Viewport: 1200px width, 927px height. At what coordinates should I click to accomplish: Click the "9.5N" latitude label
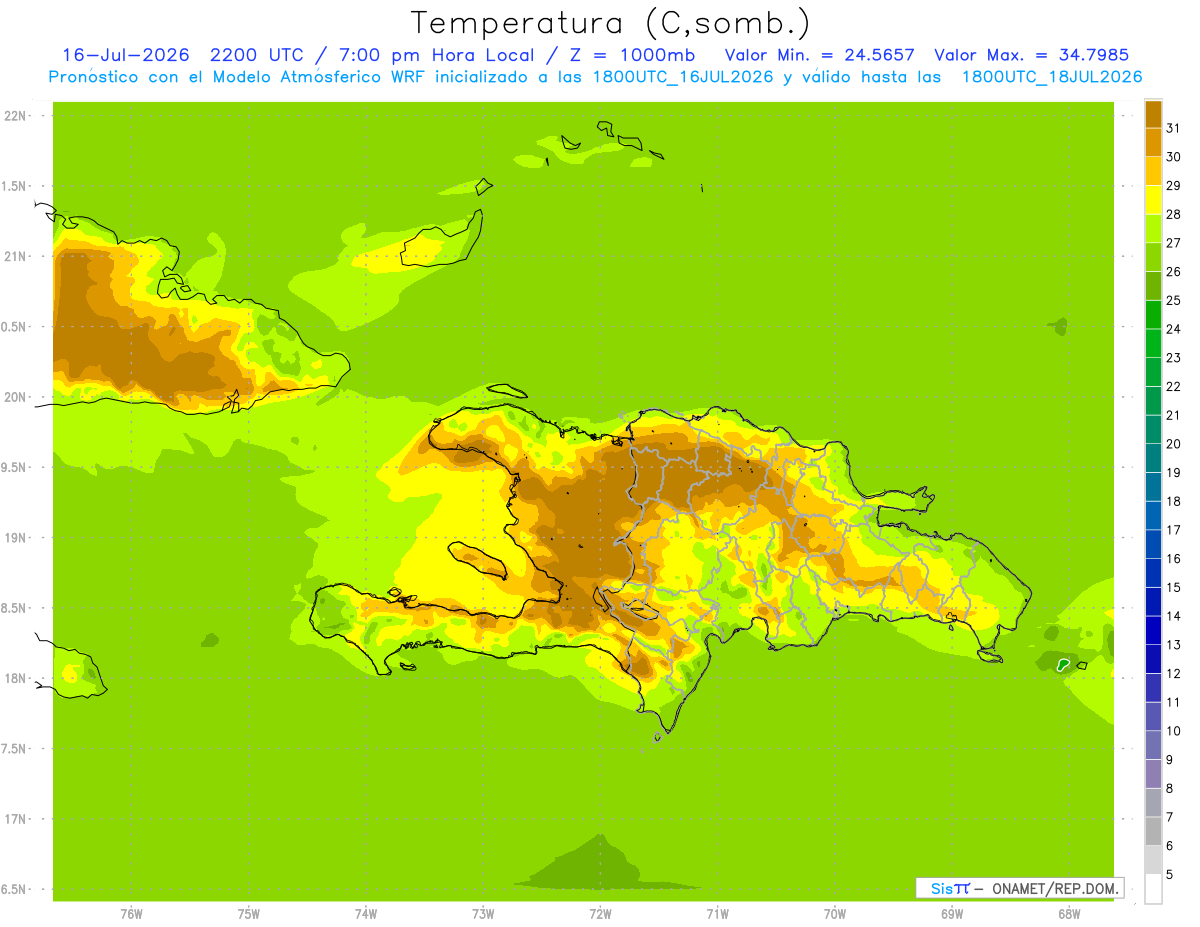(14, 467)
